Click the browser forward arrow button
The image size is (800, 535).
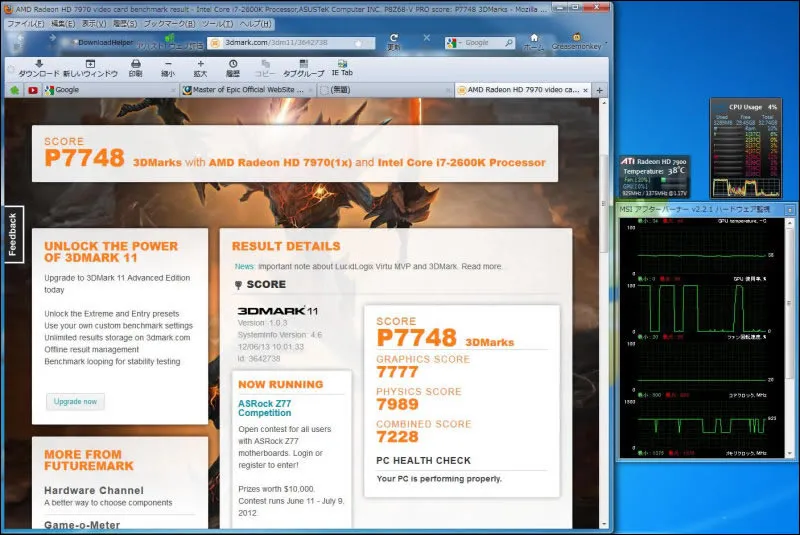click(x=53, y=38)
